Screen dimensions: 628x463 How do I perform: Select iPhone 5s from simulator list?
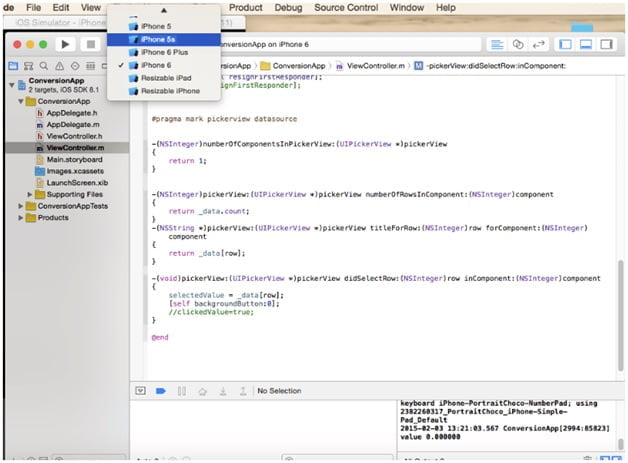pyautogui.click(x=159, y=39)
